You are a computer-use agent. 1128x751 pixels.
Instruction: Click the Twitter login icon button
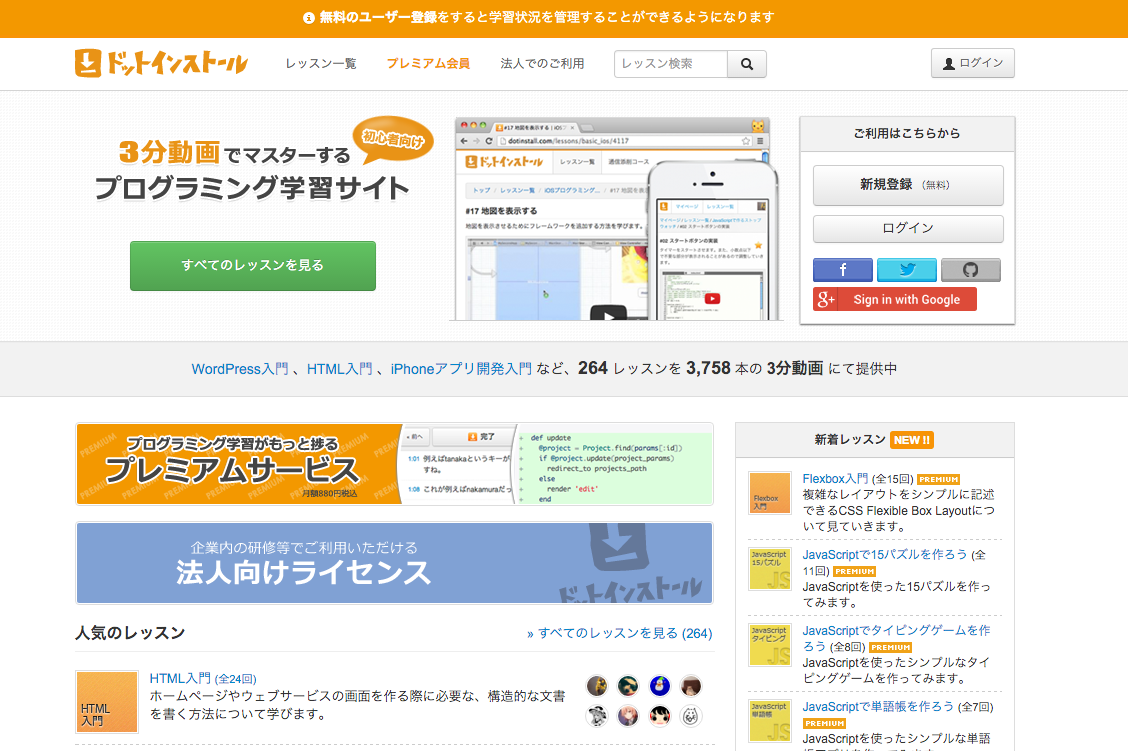click(906, 270)
